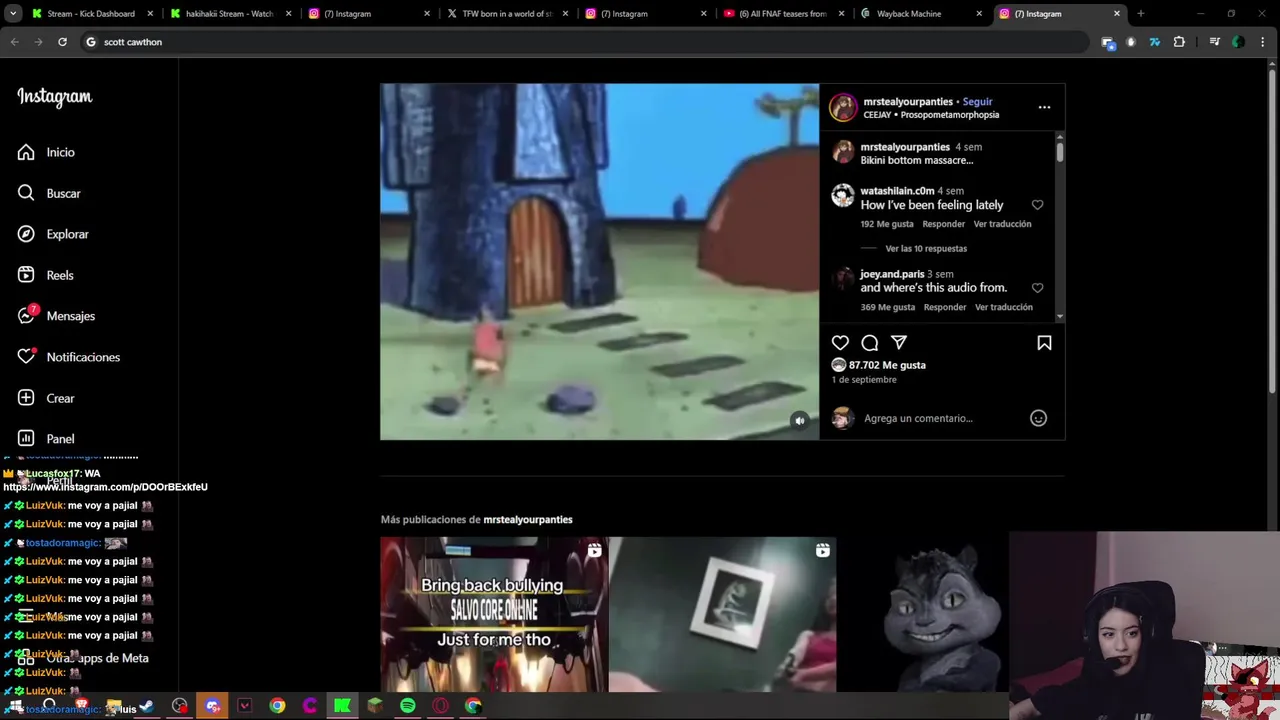Open Panel in the Instagram sidebar
Screen dimensions: 1280x720
point(46,439)
